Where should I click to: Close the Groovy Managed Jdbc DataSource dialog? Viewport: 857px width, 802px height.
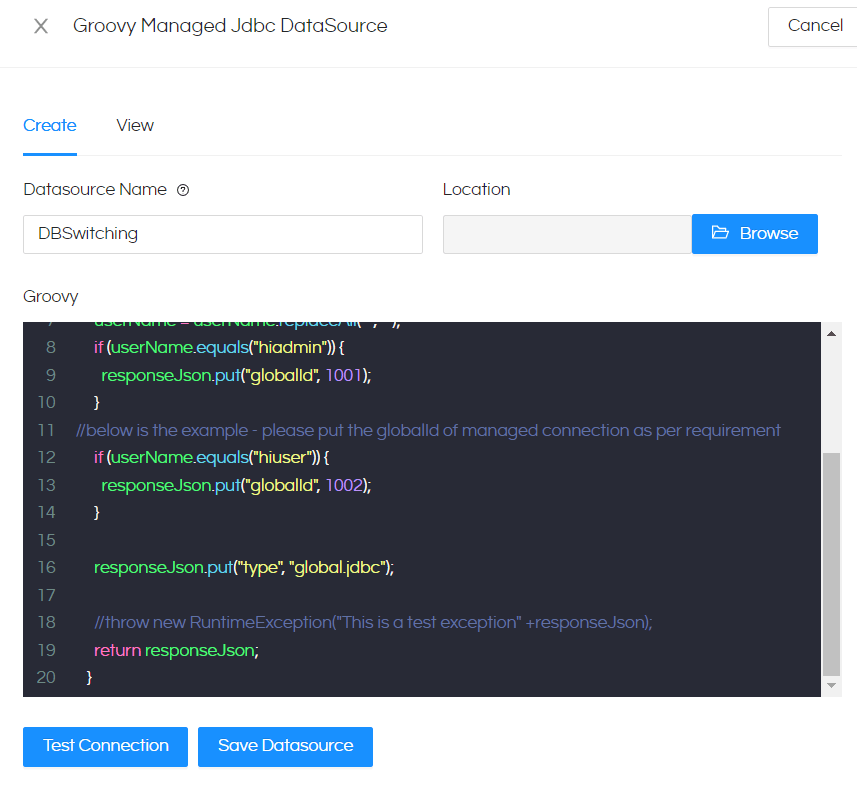coord(41,26)
